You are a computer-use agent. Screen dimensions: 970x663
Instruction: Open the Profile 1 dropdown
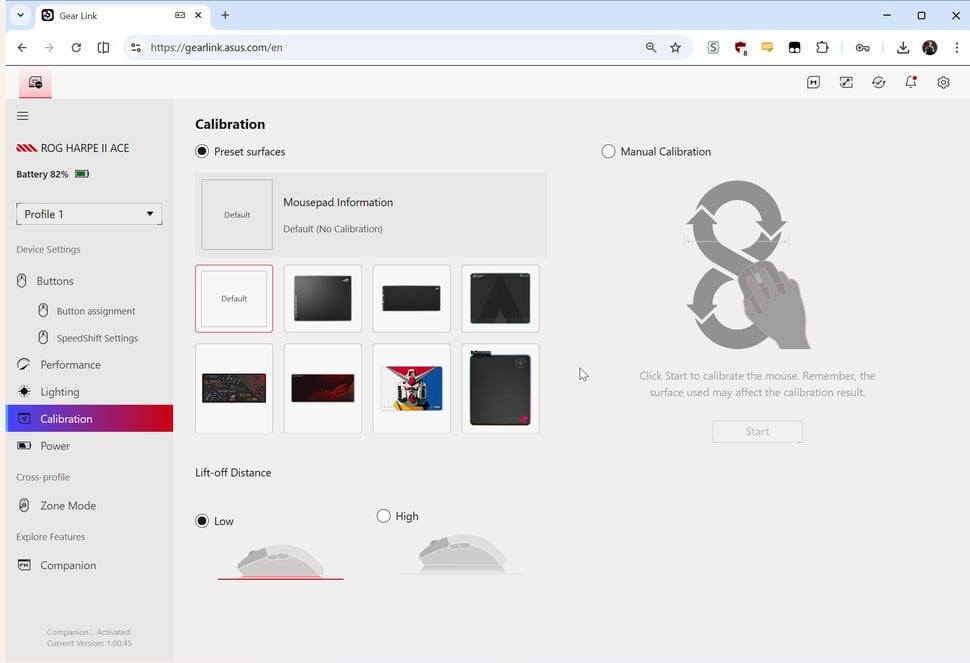pos(89,214)
